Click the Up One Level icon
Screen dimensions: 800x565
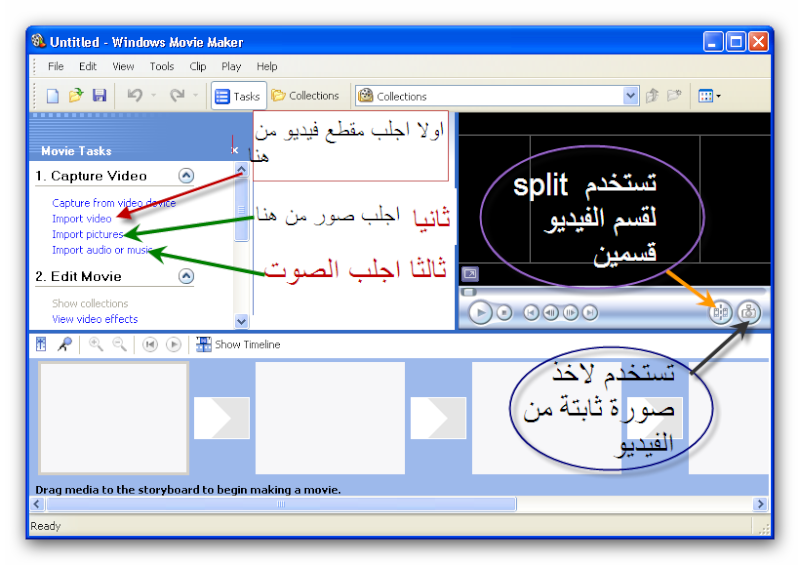[652, 95]
